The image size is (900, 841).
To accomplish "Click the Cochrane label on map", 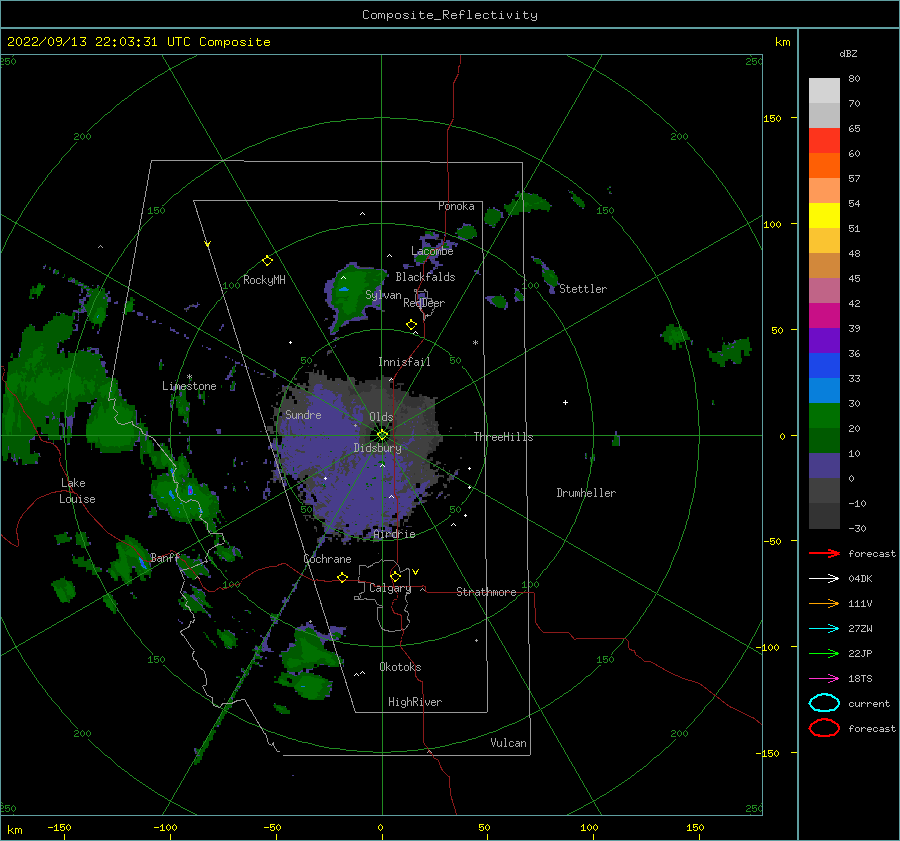I will pos(327,559).
